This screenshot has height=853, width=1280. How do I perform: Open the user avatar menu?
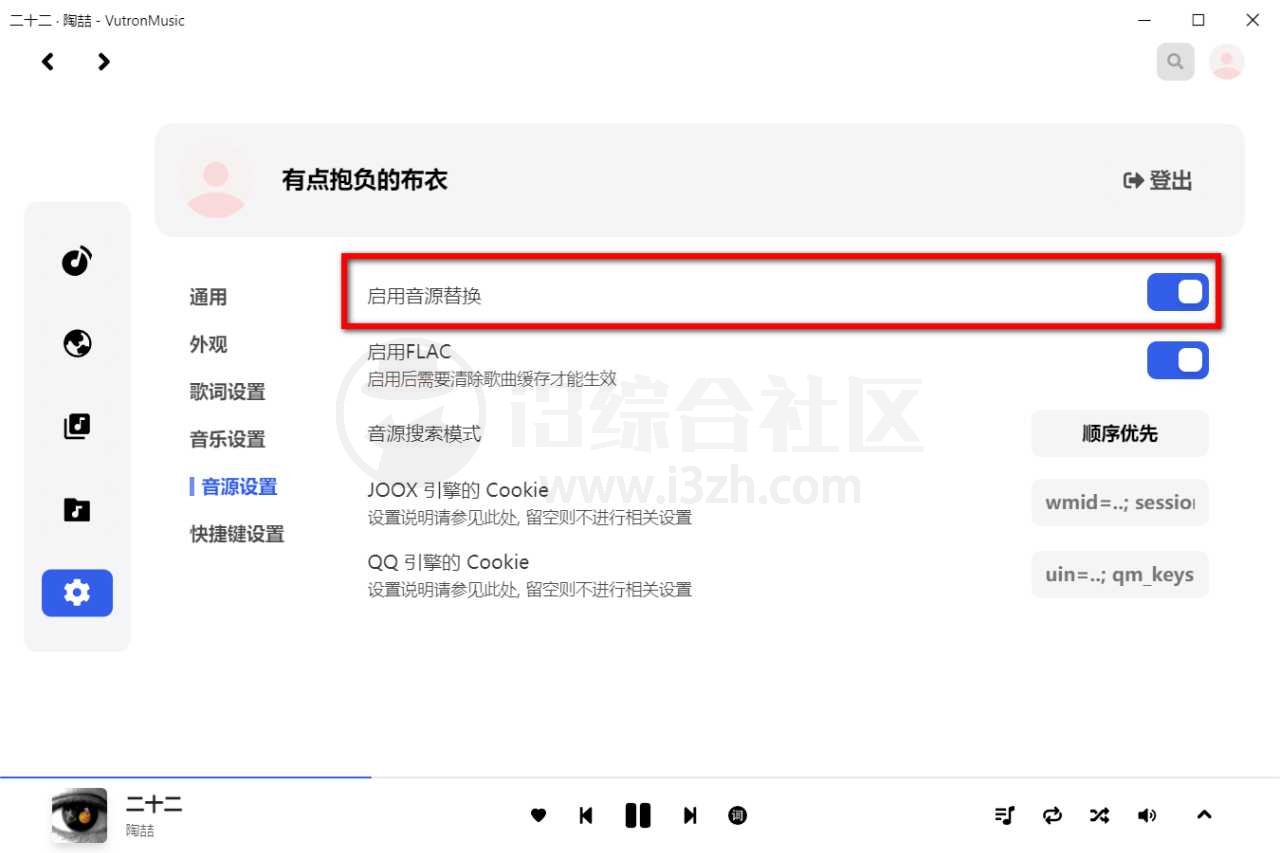[x=1226, y=61]
